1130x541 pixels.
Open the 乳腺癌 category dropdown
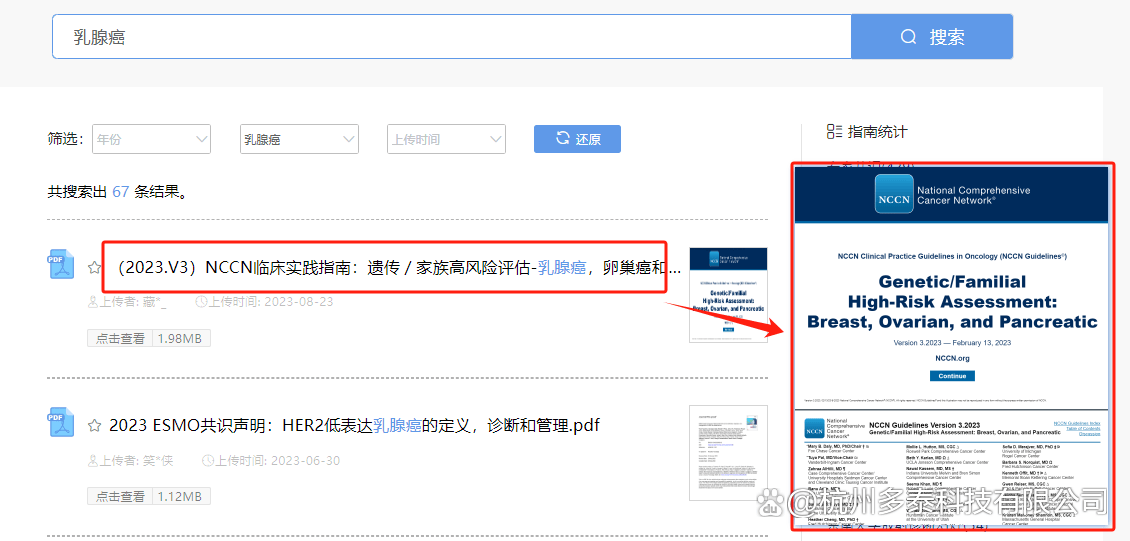coord(299,139)
